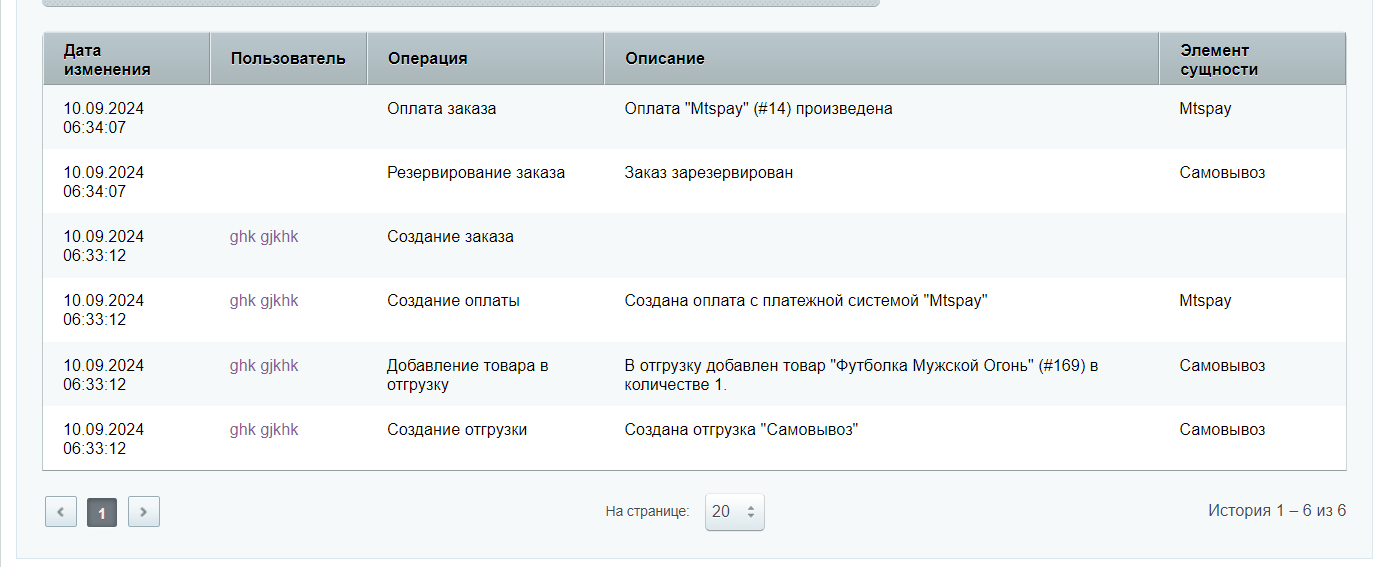Open user ghk gjkhk in Создание заказа row
1380x567 pixels.
click(264, 237)
